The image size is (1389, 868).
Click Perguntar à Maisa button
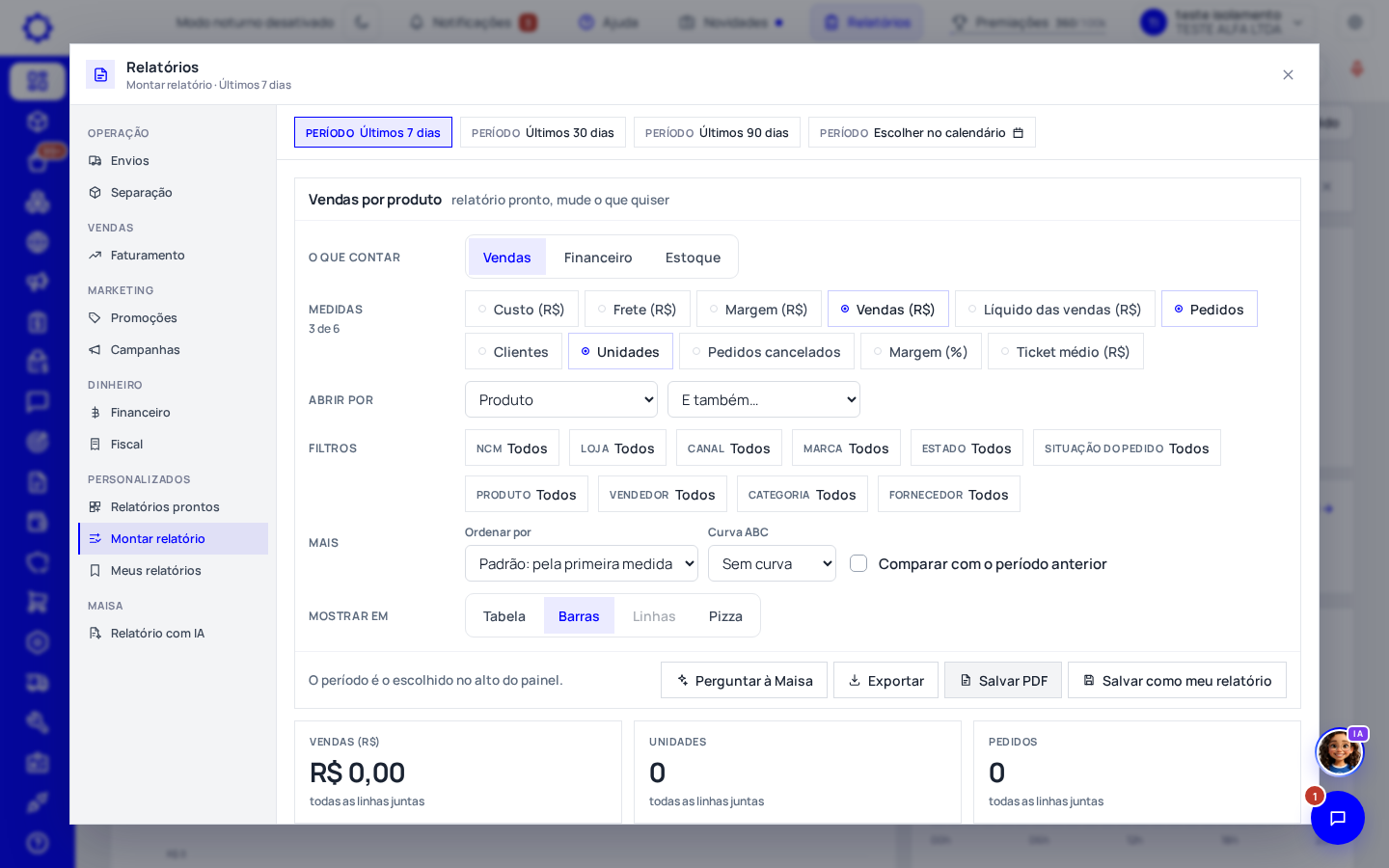click(744, 681)
